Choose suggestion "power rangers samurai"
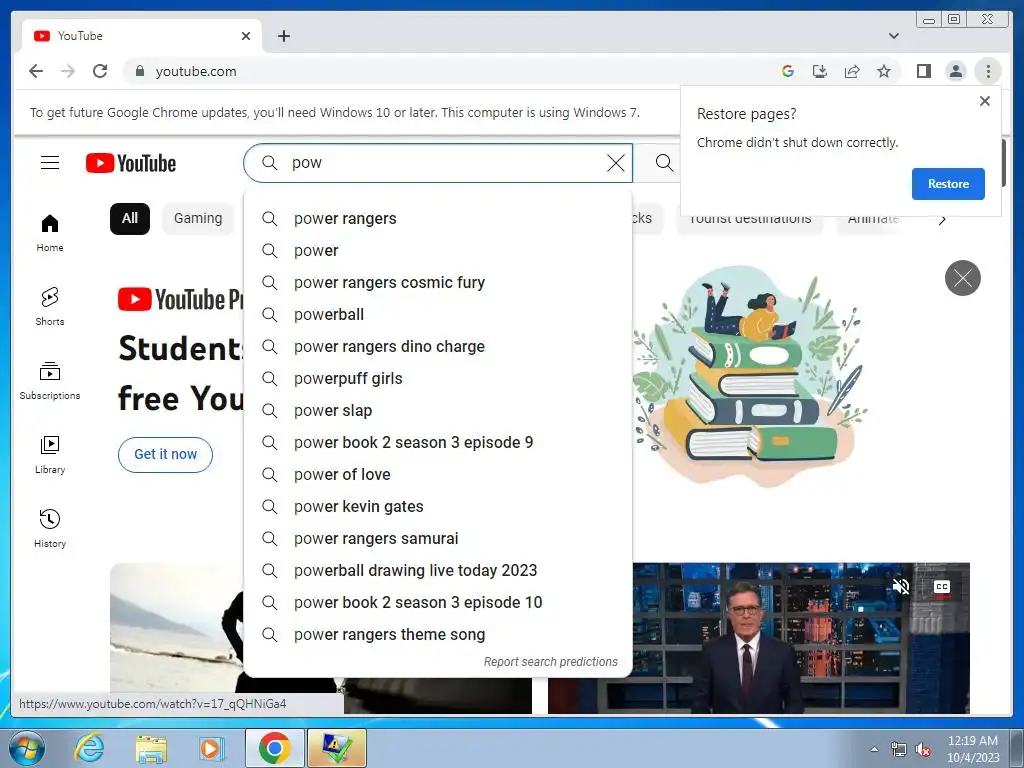 click(x=438, y=539)
